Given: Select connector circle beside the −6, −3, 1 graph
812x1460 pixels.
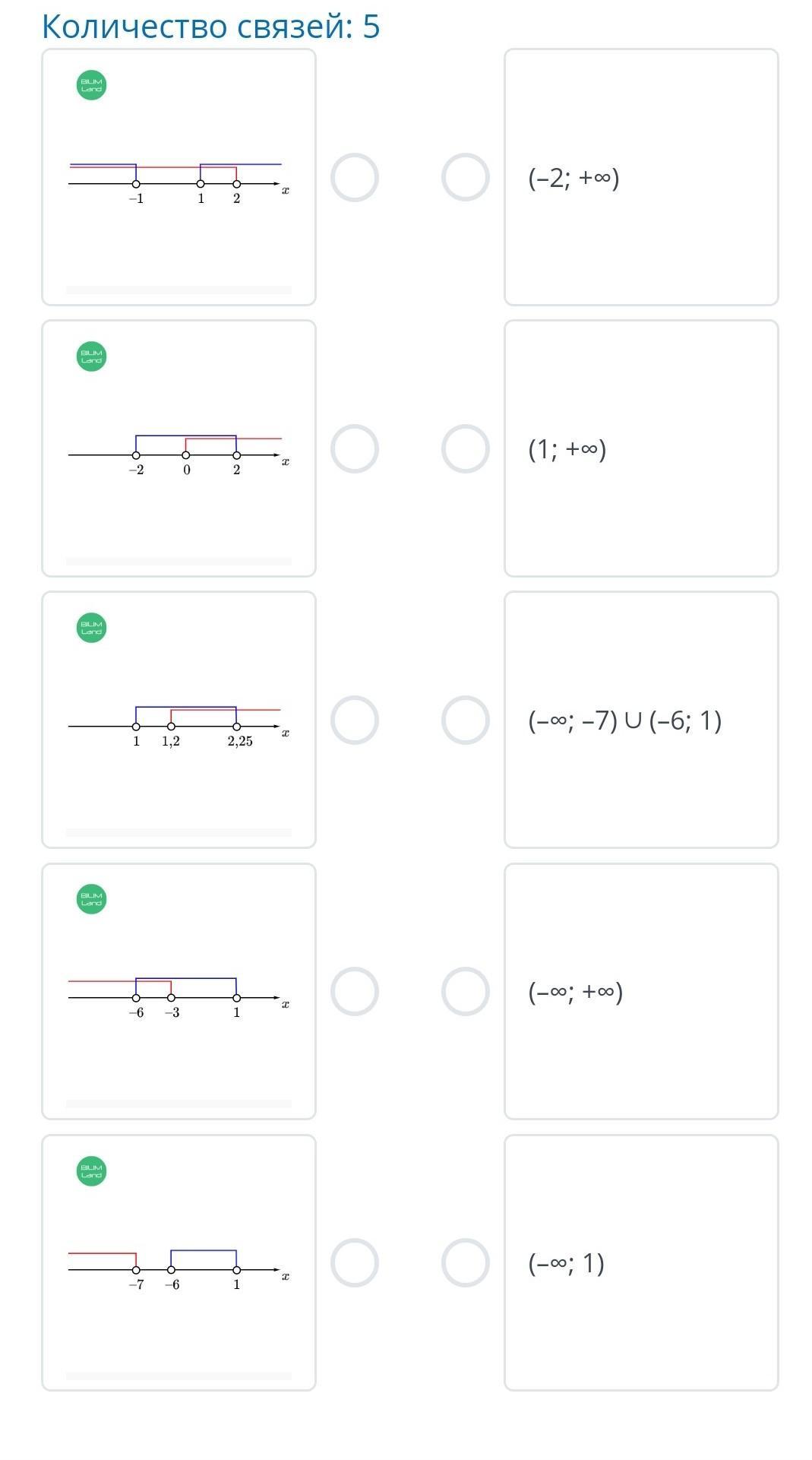Looking at the screenshot, I should coord(355,992).
